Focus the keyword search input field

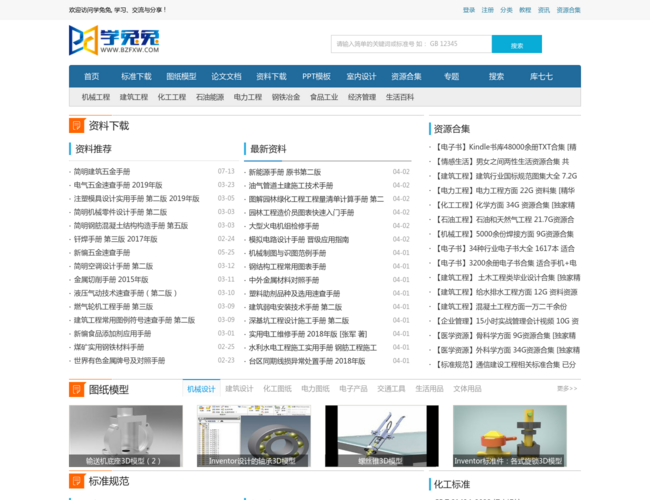(410, 44)
